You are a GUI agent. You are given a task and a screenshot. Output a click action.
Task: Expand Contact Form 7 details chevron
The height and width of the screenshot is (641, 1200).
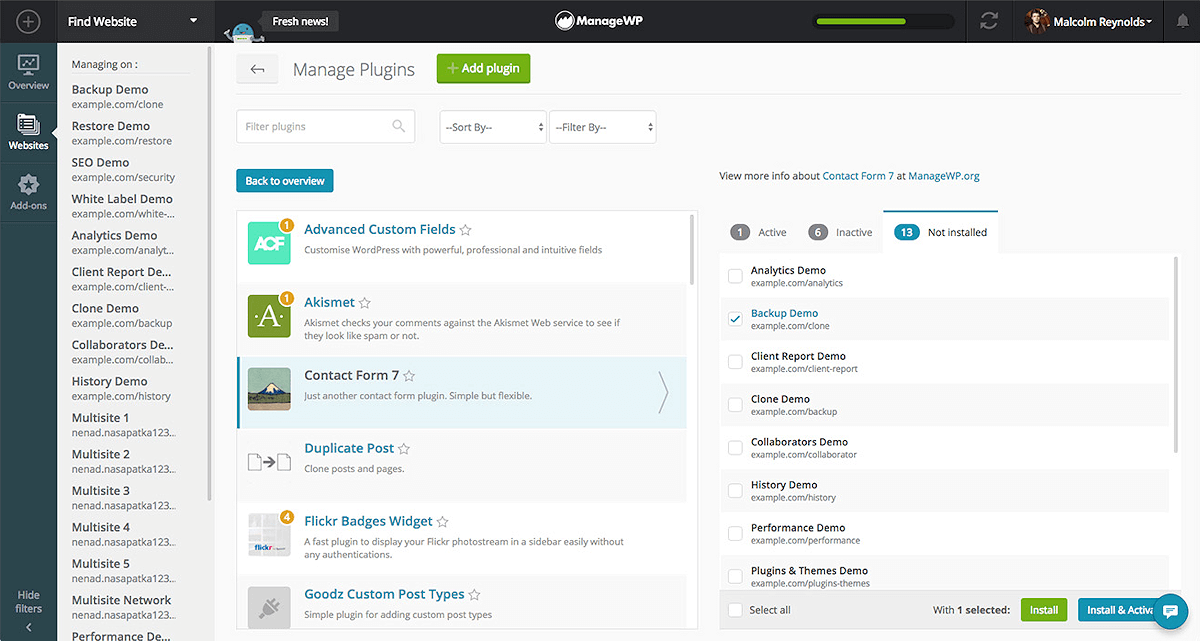[663, 392]
